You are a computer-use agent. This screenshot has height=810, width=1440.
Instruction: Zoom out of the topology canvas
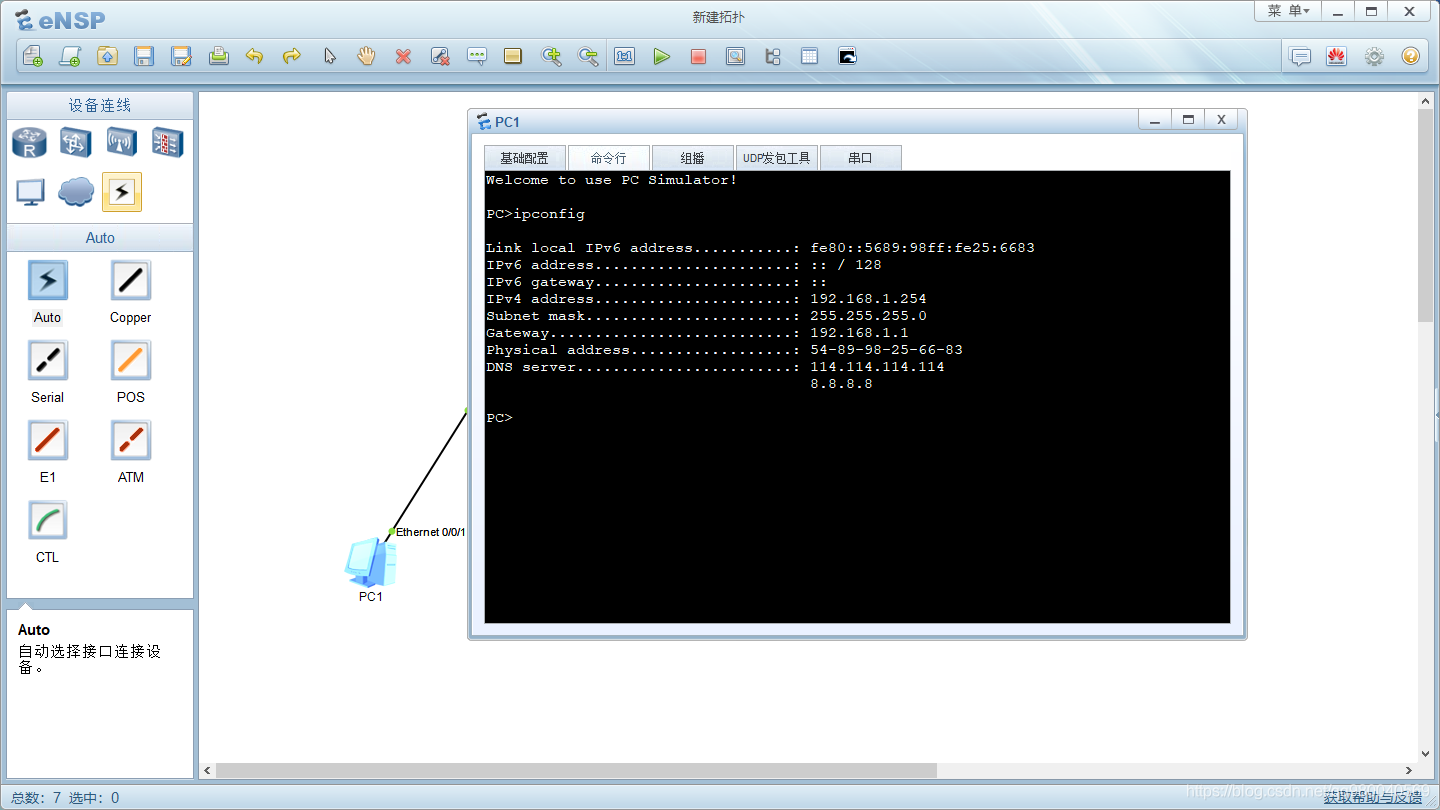click(588, 56)
